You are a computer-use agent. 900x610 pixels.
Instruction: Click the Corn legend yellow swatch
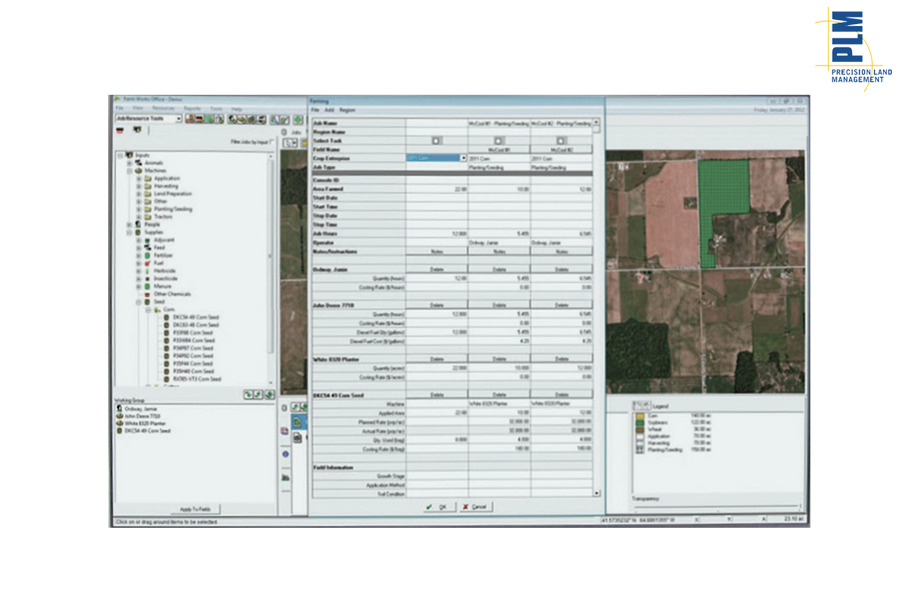tap(640, 416)
